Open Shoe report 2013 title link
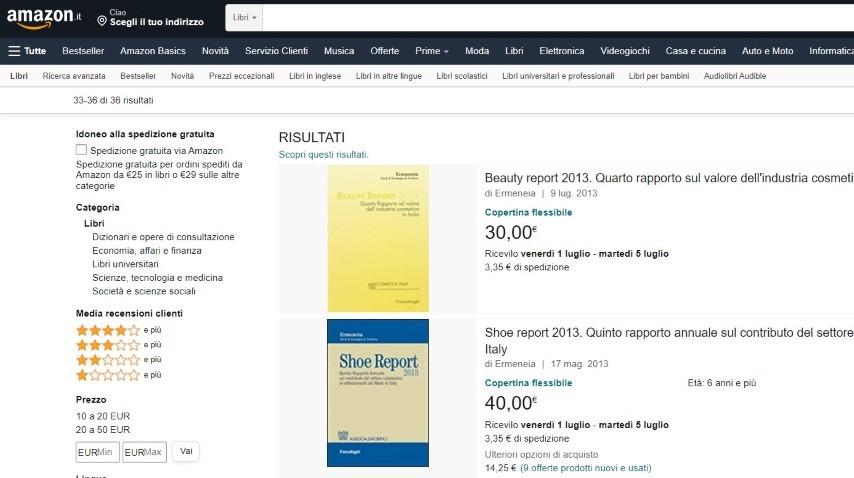 point(669,340)
